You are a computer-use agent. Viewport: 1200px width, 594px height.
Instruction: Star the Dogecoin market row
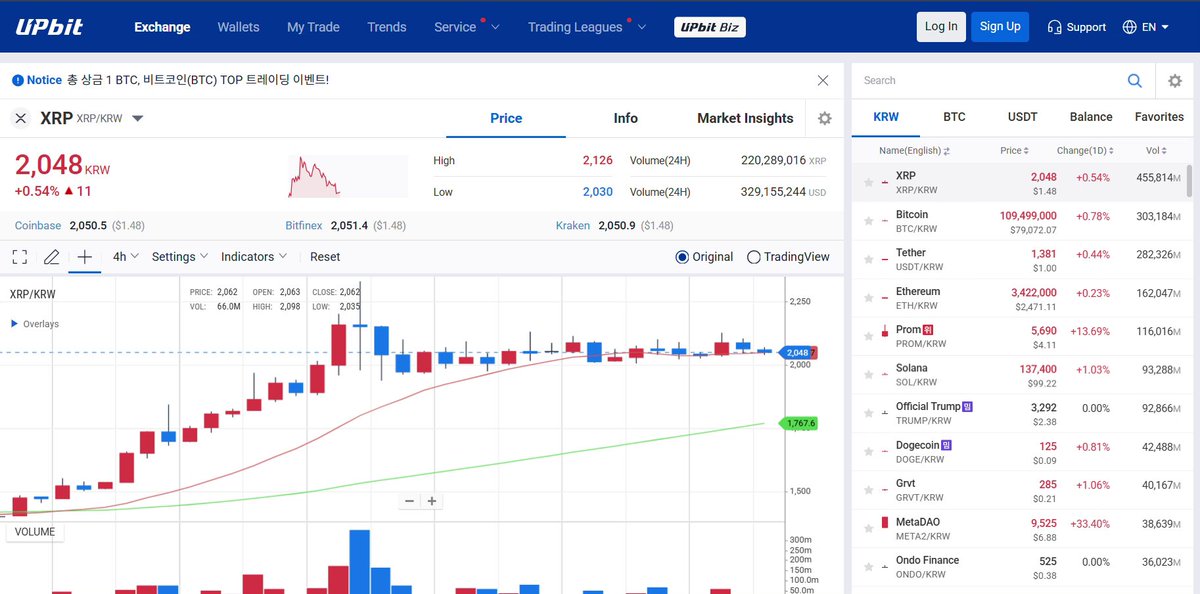click(x=868, y=452)
